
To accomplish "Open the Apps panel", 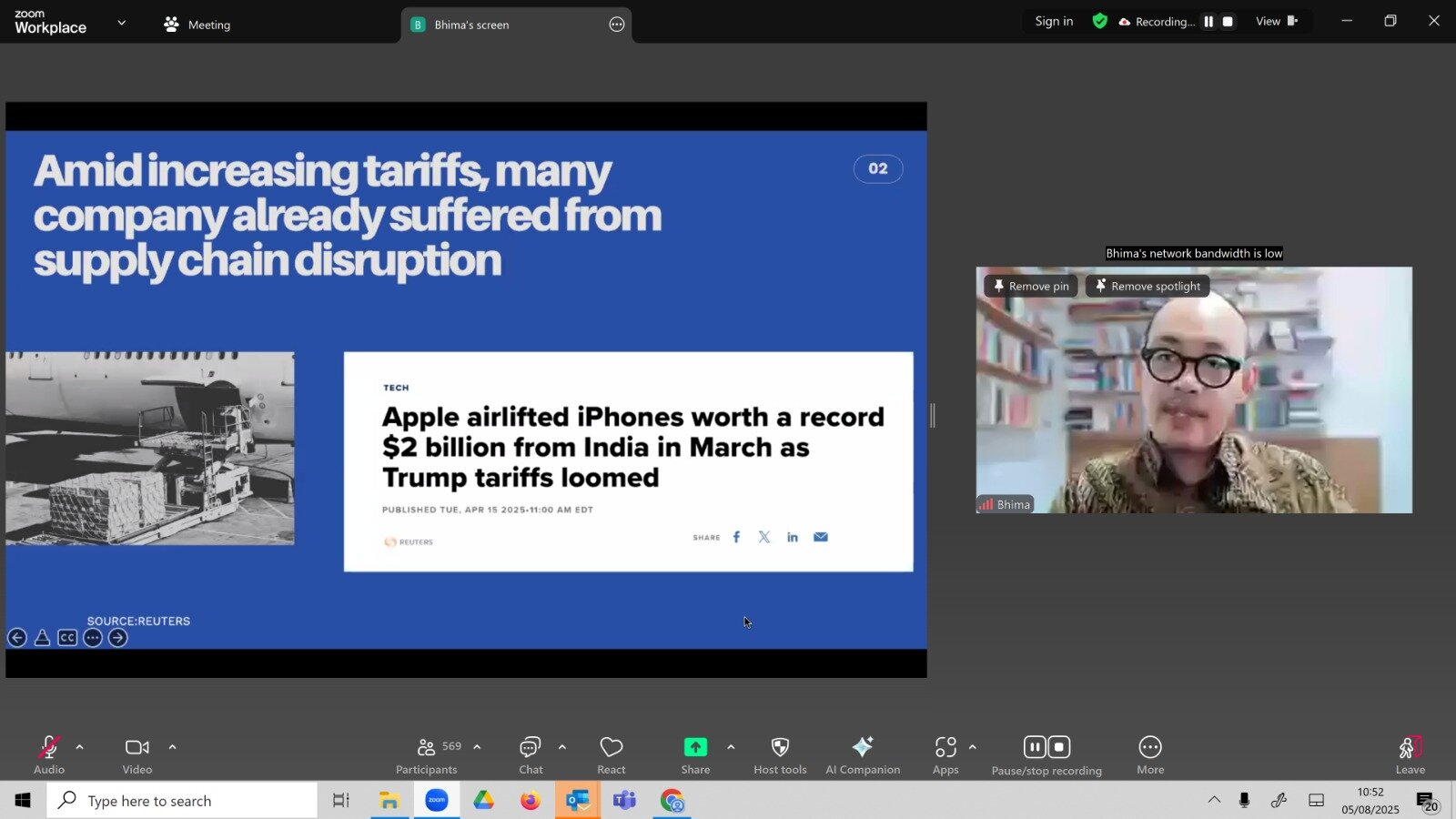I will point(945,754).
